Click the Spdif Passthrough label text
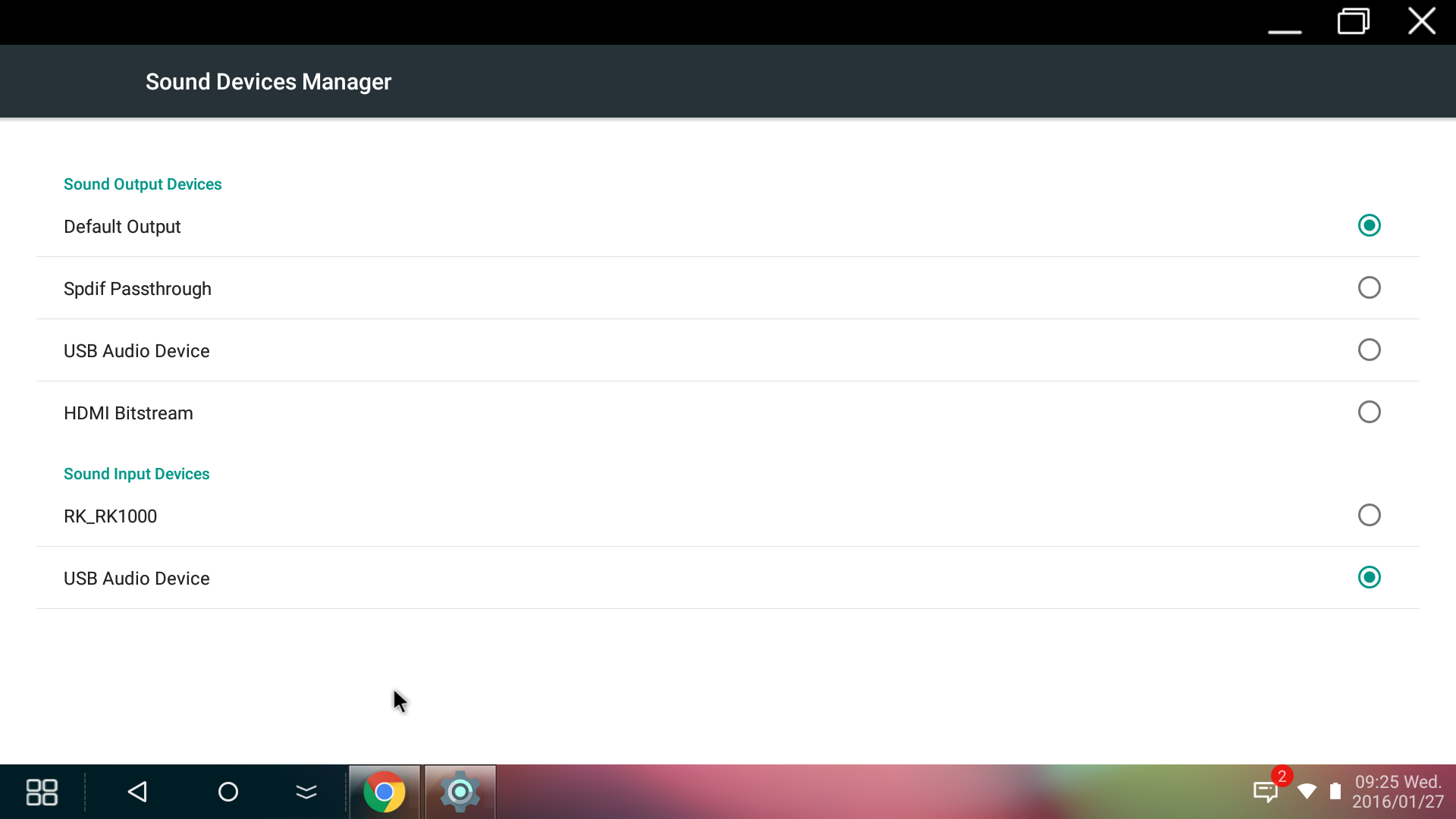 coord(137,289)
